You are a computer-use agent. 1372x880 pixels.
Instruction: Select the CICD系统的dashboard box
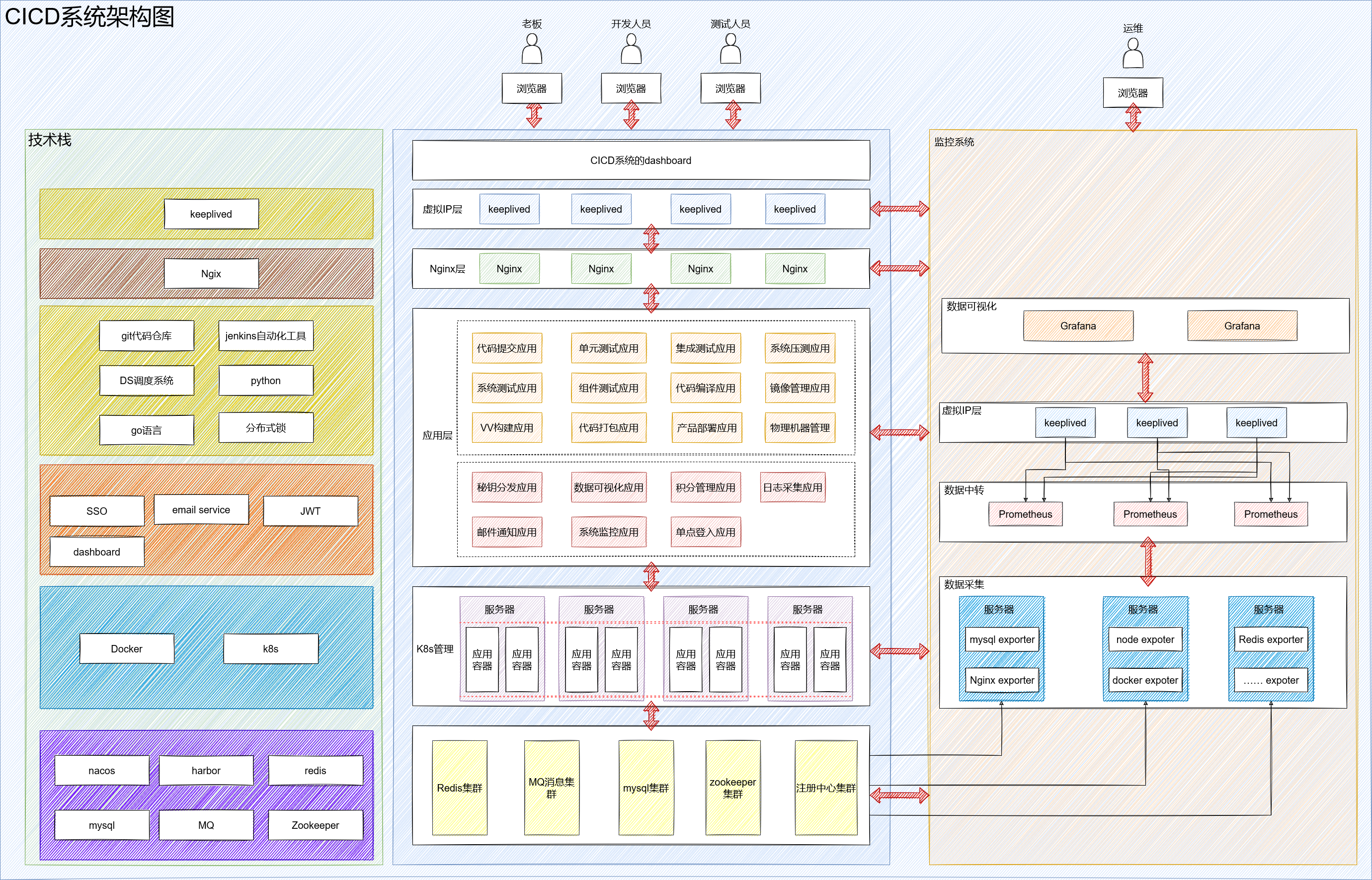pos(641,160)
